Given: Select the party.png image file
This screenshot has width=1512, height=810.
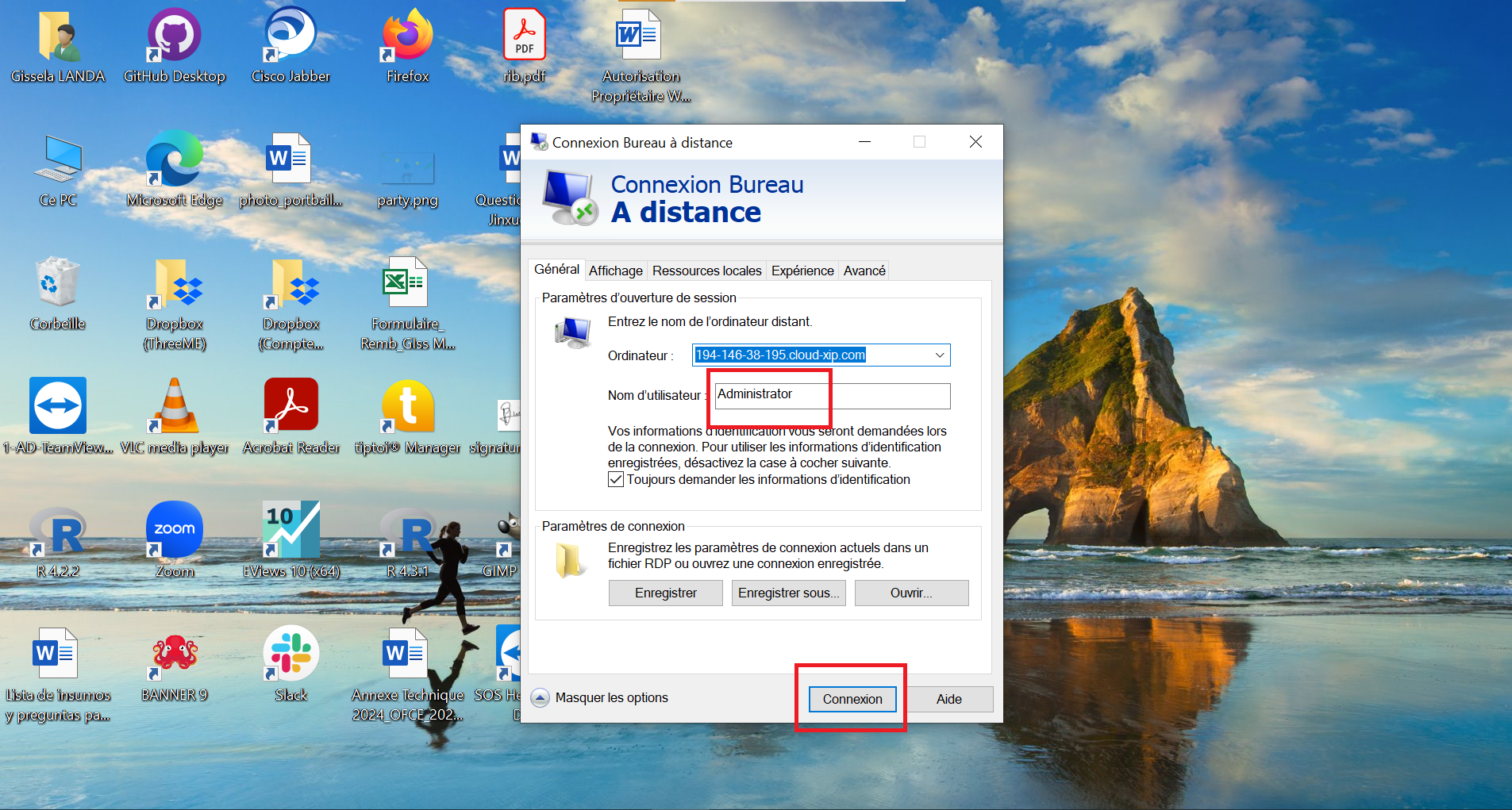Looking at the screenshot, I should [407, 168].
